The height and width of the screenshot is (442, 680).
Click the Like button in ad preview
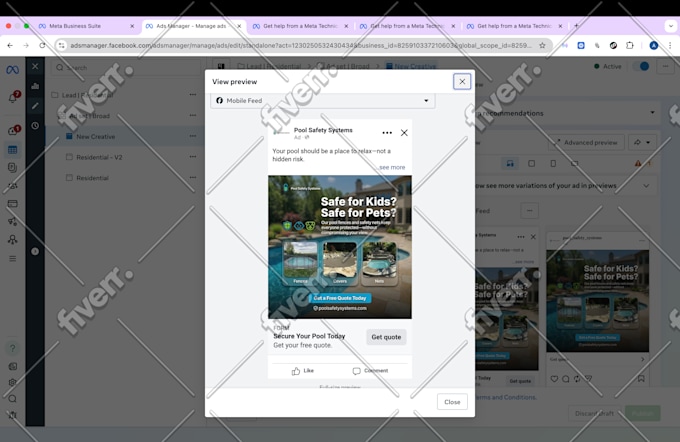click(303, 371)
